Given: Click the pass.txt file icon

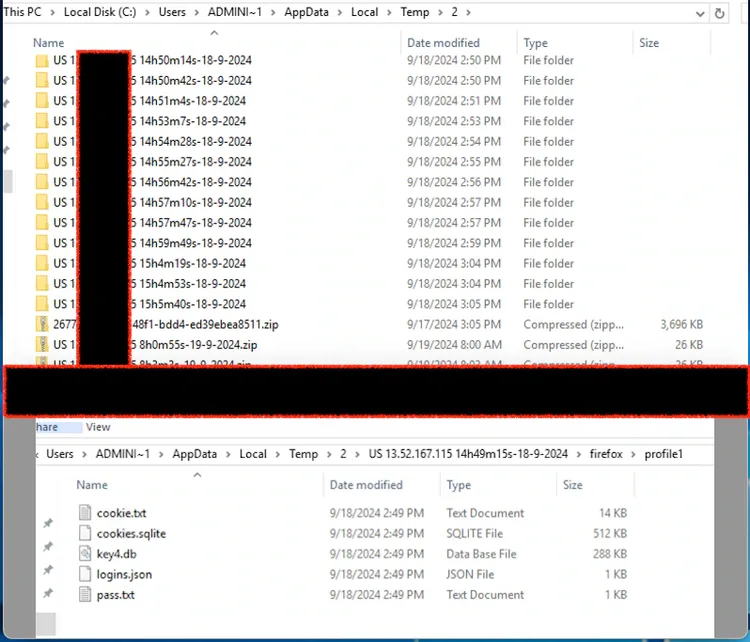Looking at the screenshot, I should (85, 595).
